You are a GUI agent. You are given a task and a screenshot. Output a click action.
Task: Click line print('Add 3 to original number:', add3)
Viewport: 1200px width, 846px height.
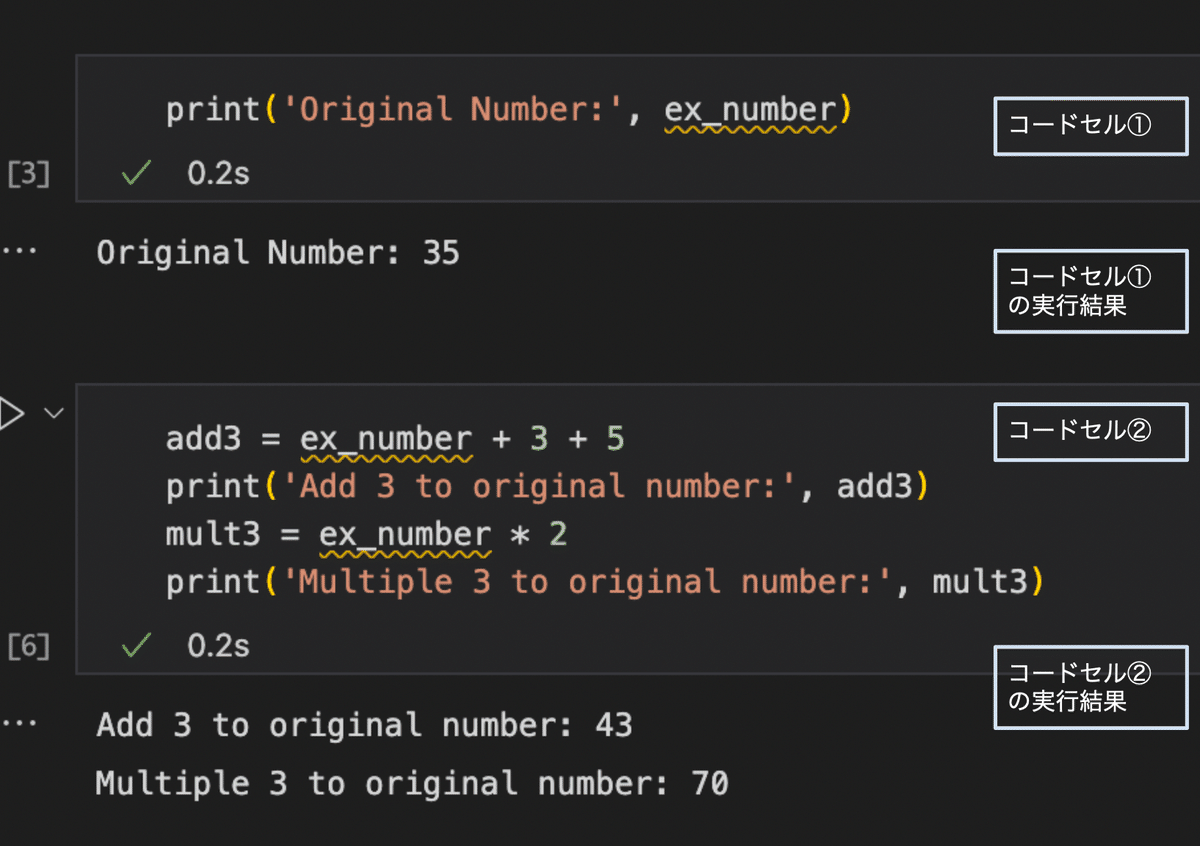(x=548, y=487)
